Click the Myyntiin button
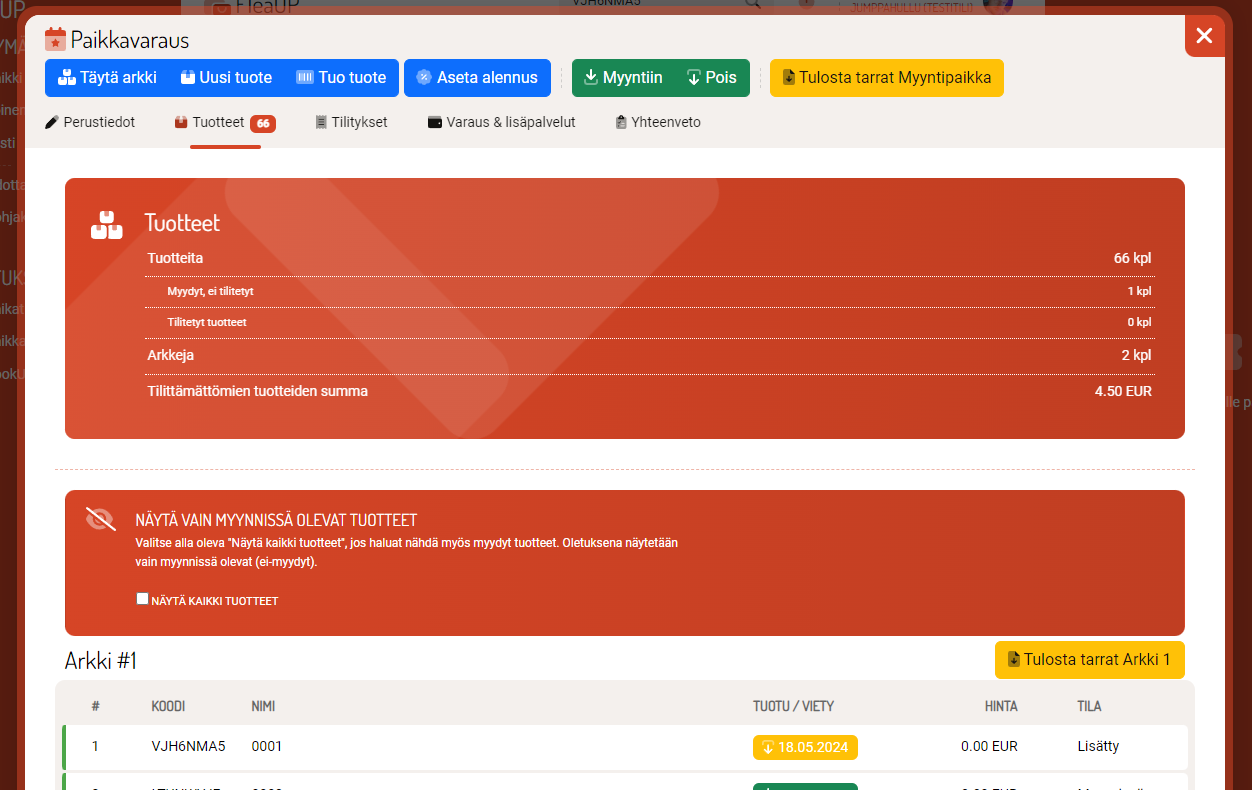This screenshot has width=1252, height=790. point(622,78)
